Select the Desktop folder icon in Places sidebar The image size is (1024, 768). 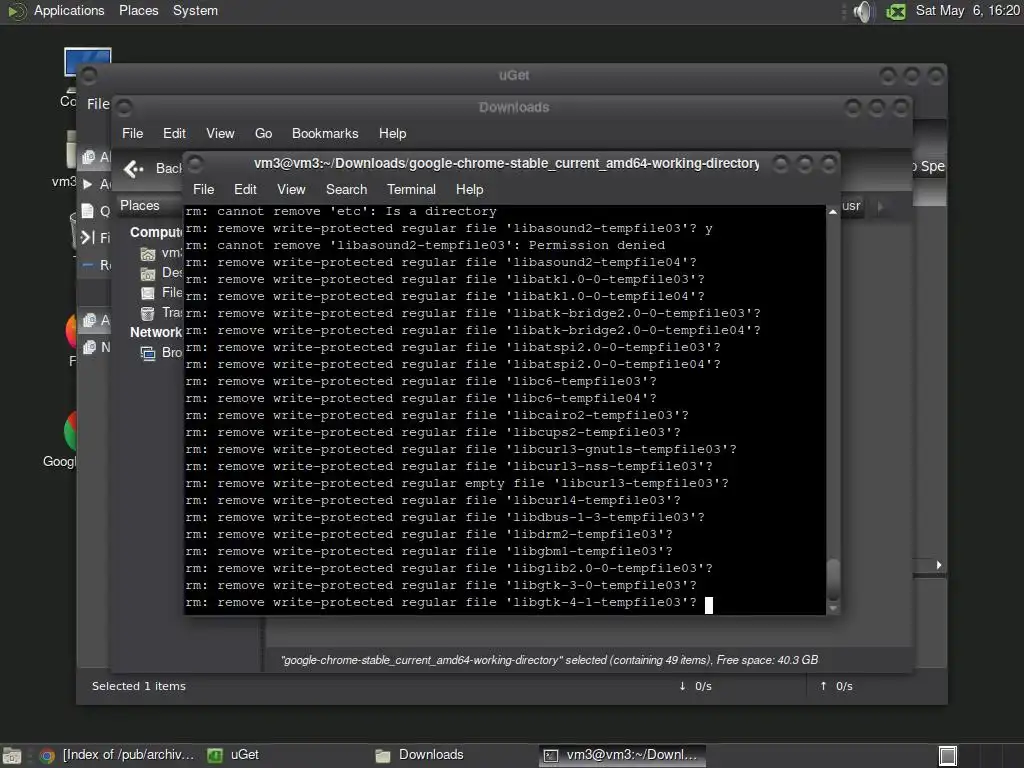pos(148,273)
